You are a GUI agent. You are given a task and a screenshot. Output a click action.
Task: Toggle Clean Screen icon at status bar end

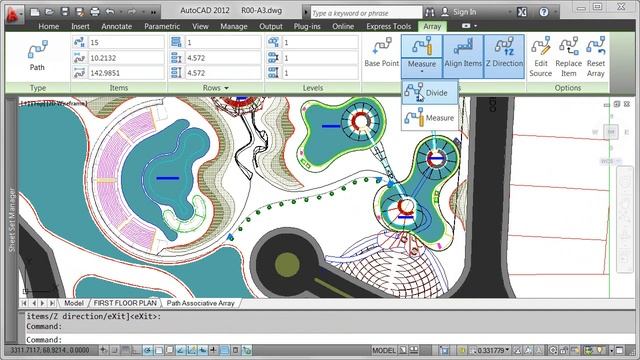pos(620,350)
